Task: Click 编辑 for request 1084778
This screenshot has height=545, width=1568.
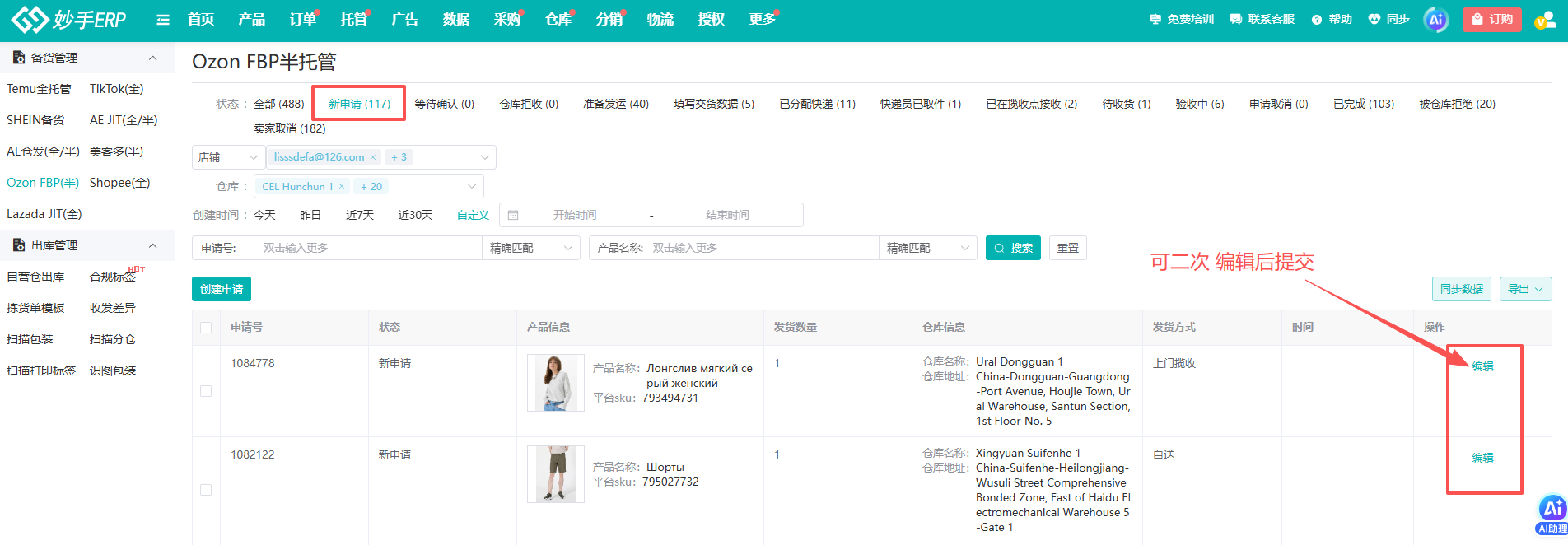Action: (1483, 366)
